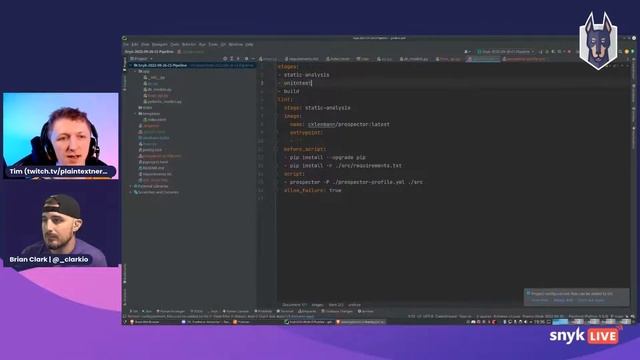Open the Window menu
The image size is (640, 360).
pos(236,44)
